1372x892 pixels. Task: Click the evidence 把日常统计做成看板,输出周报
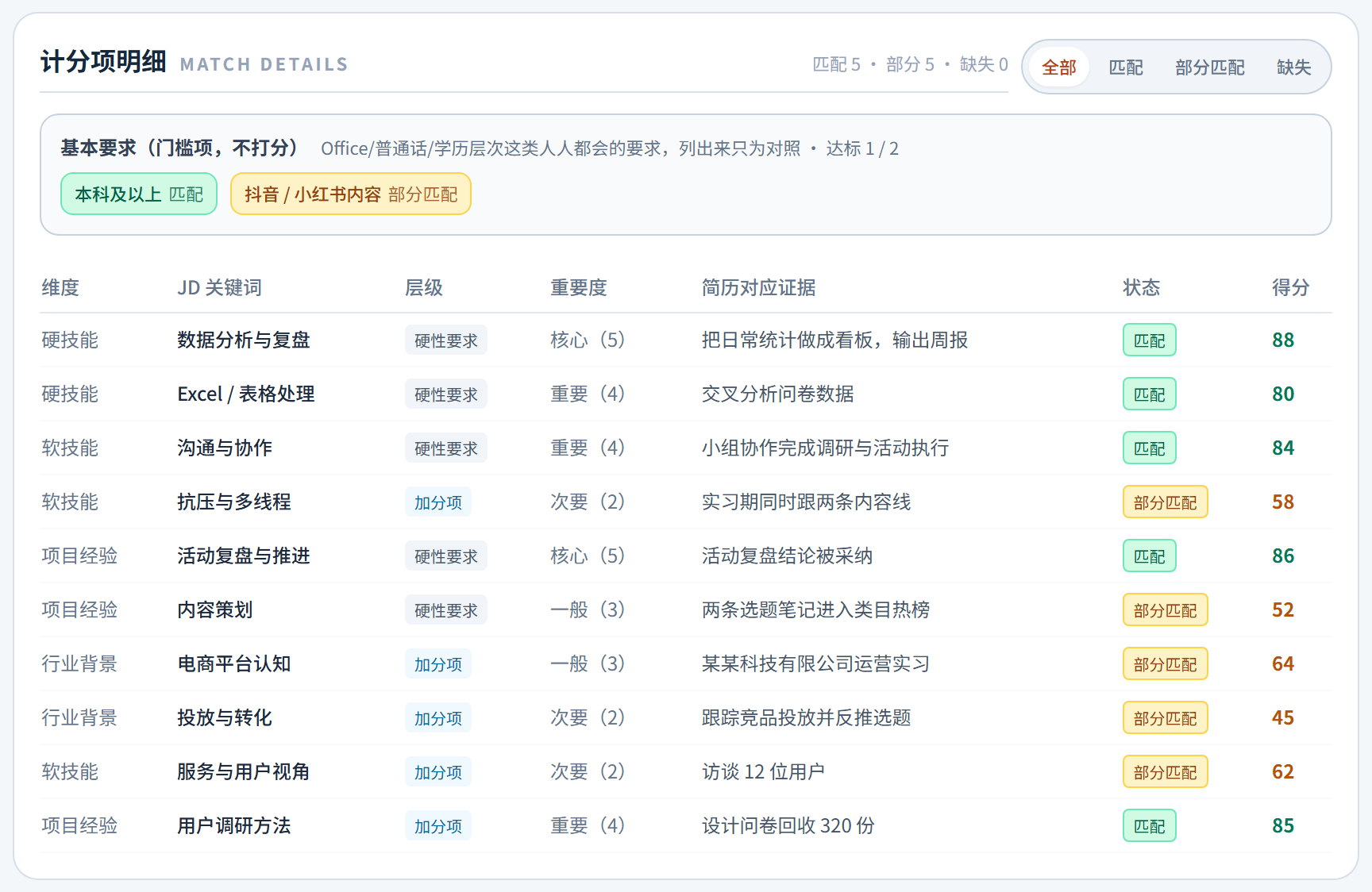pyautogui.click(x=835, y=340)
